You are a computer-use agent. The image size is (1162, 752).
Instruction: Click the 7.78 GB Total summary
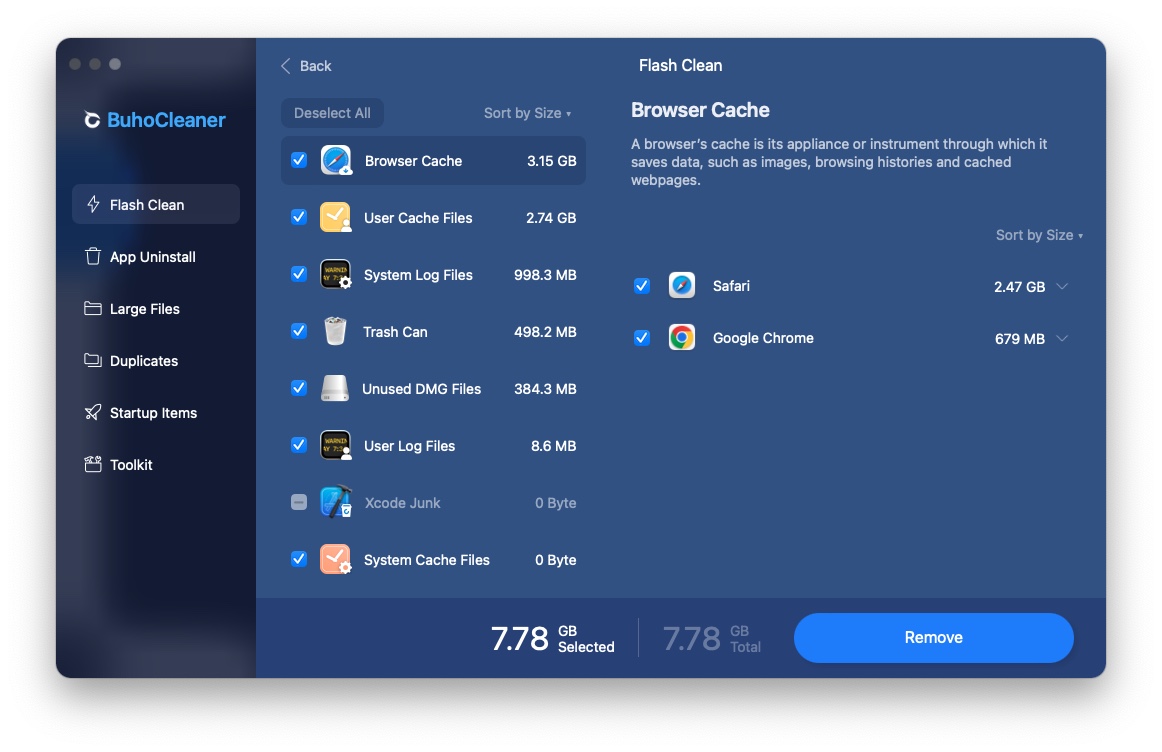[711, 638]
